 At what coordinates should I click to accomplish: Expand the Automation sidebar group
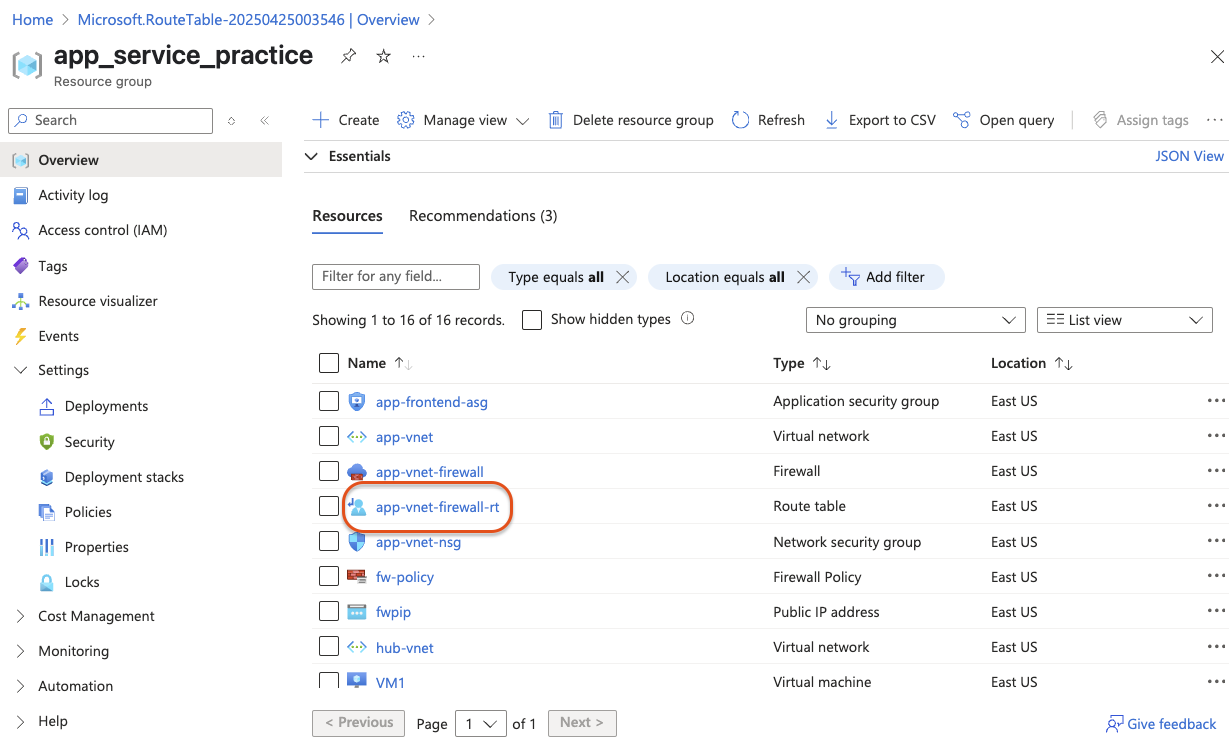(x=21, y=686)
